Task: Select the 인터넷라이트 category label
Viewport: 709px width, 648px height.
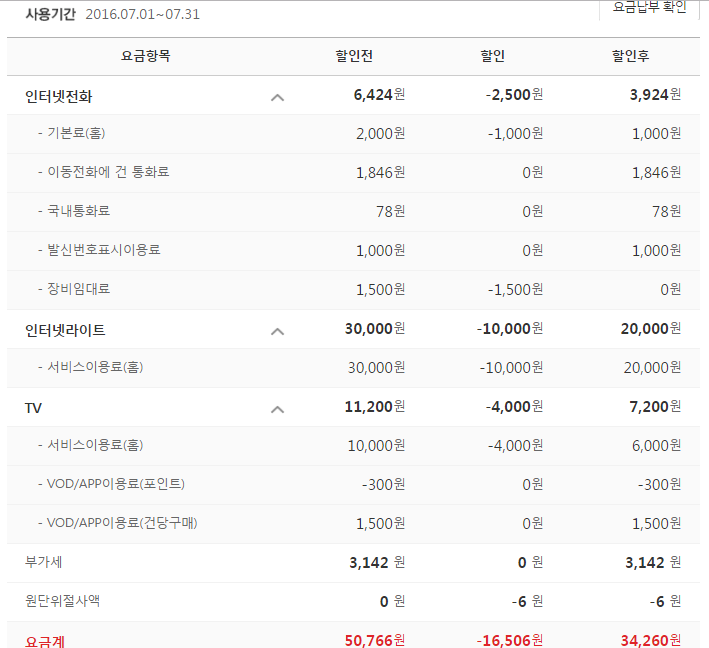Action: (65, 330)
